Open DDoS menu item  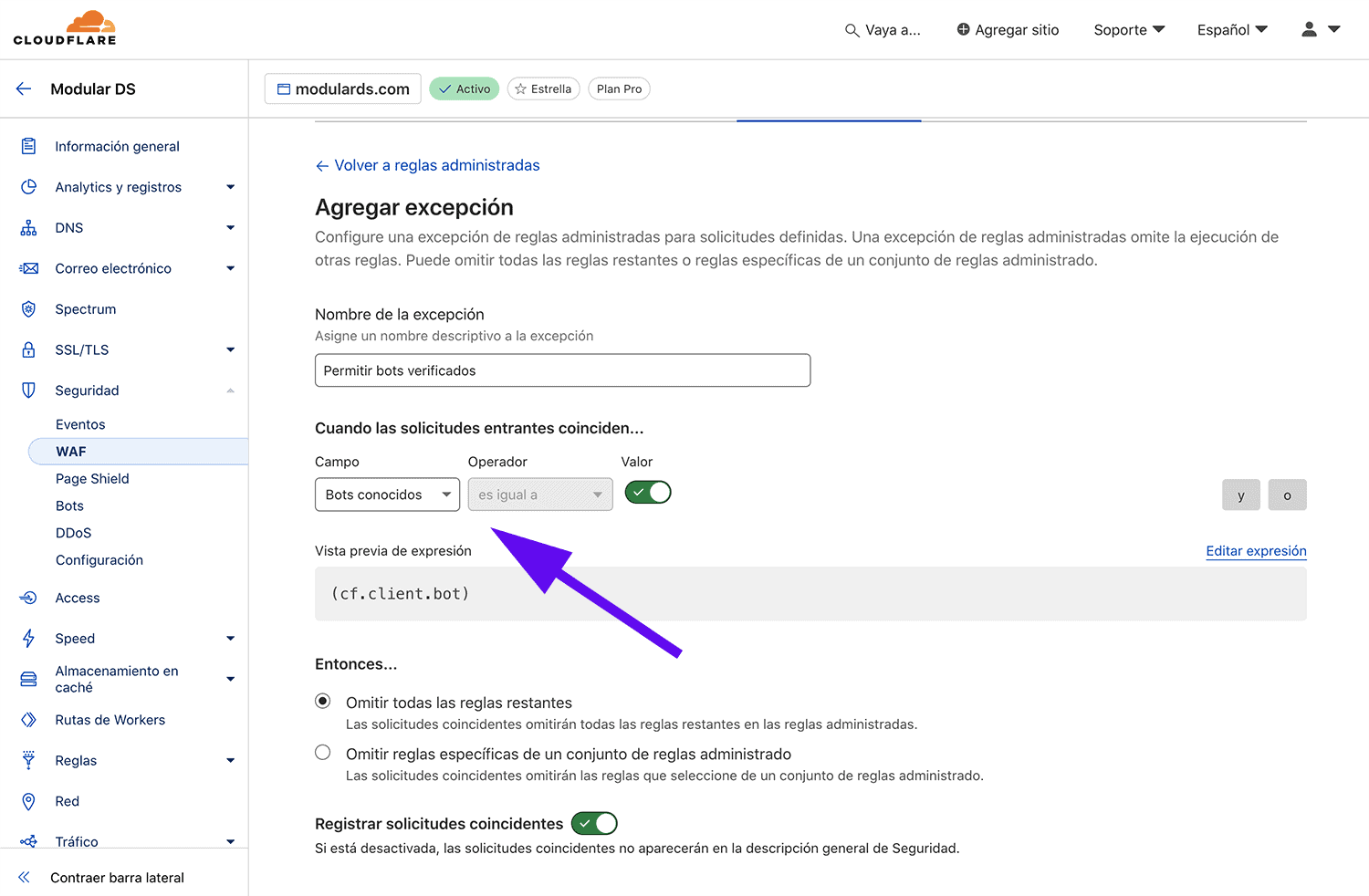pos(73,533)
